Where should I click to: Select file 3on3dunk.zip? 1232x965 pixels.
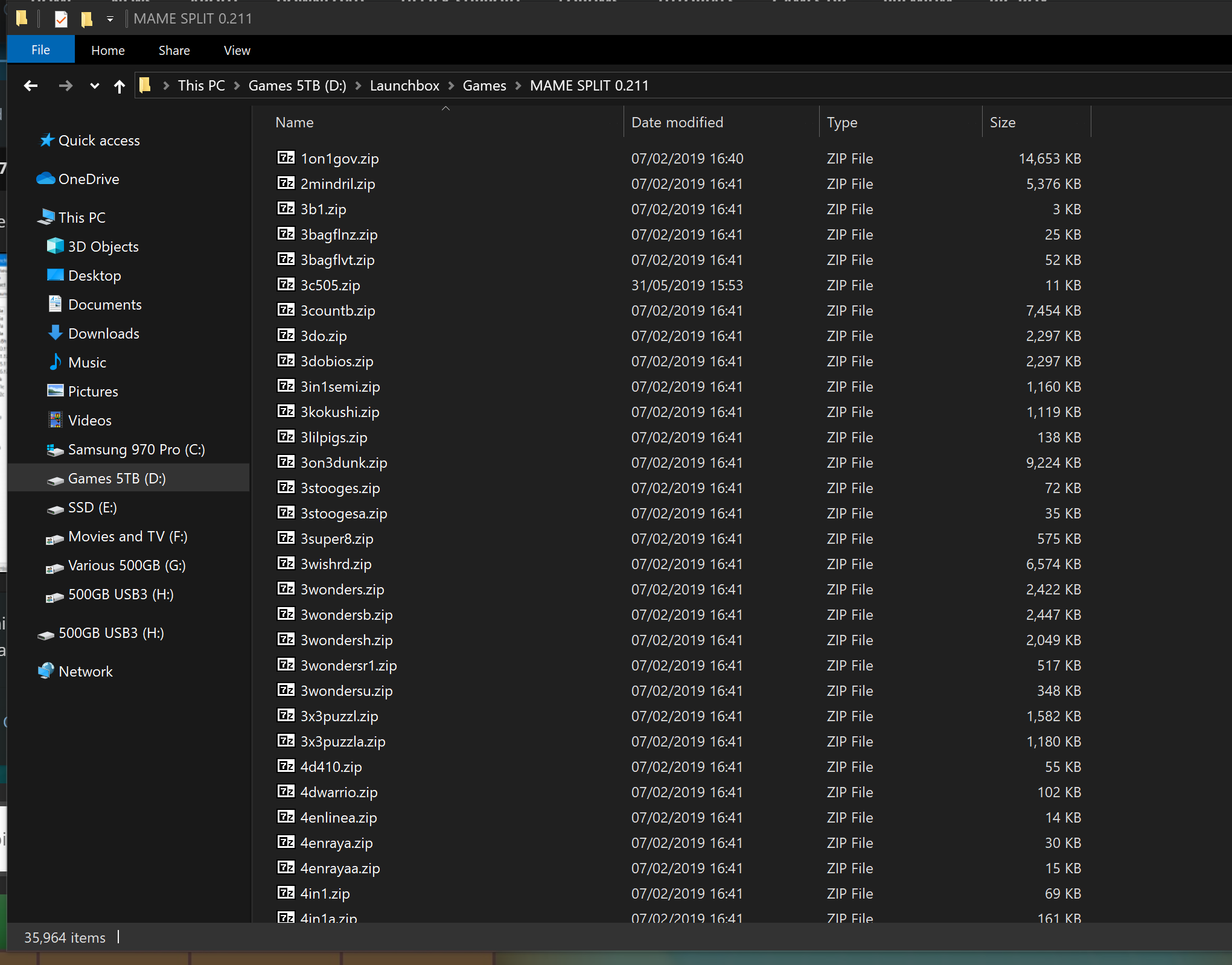pos(344,463)
